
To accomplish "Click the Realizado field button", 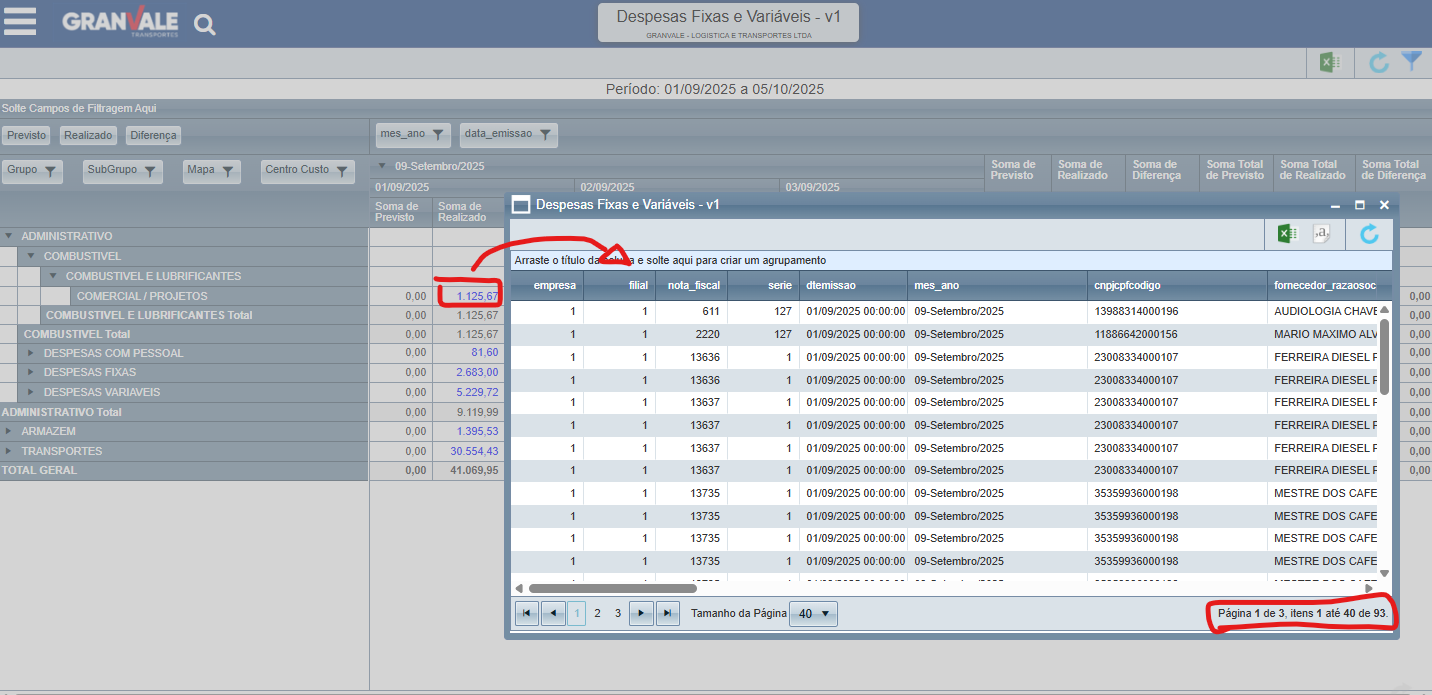I will (x=88, y=135).
